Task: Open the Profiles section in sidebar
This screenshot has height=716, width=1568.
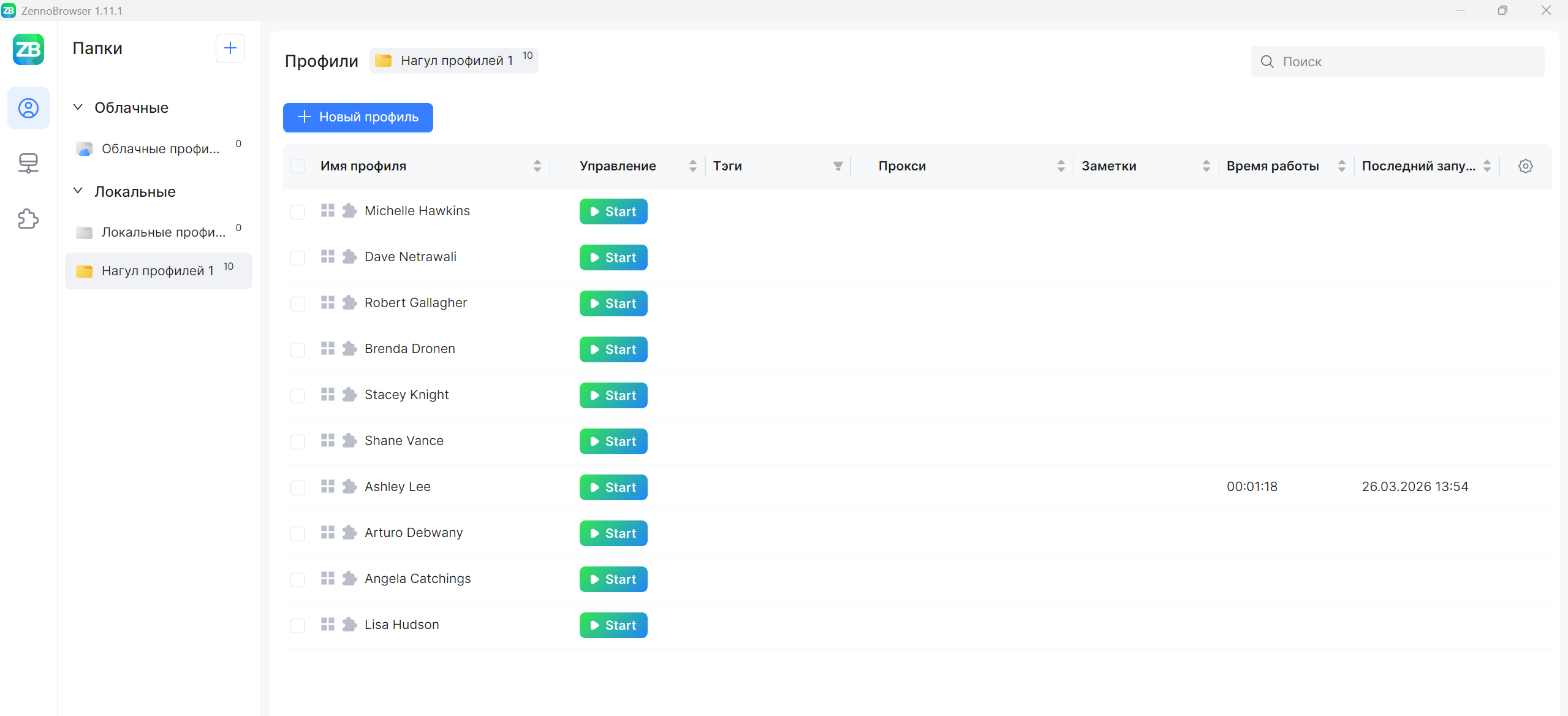Action: pos(28,109)
